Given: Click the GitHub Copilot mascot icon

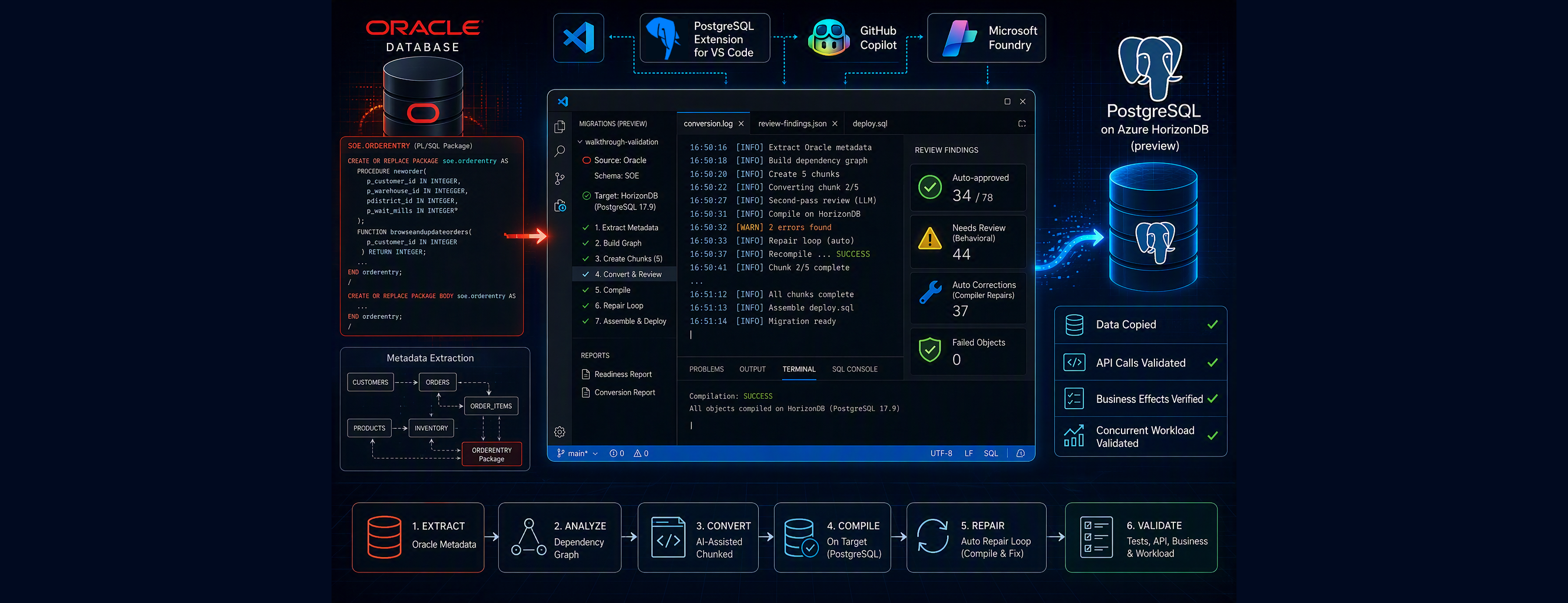Looking at the screenshot, I should [828, 38].
